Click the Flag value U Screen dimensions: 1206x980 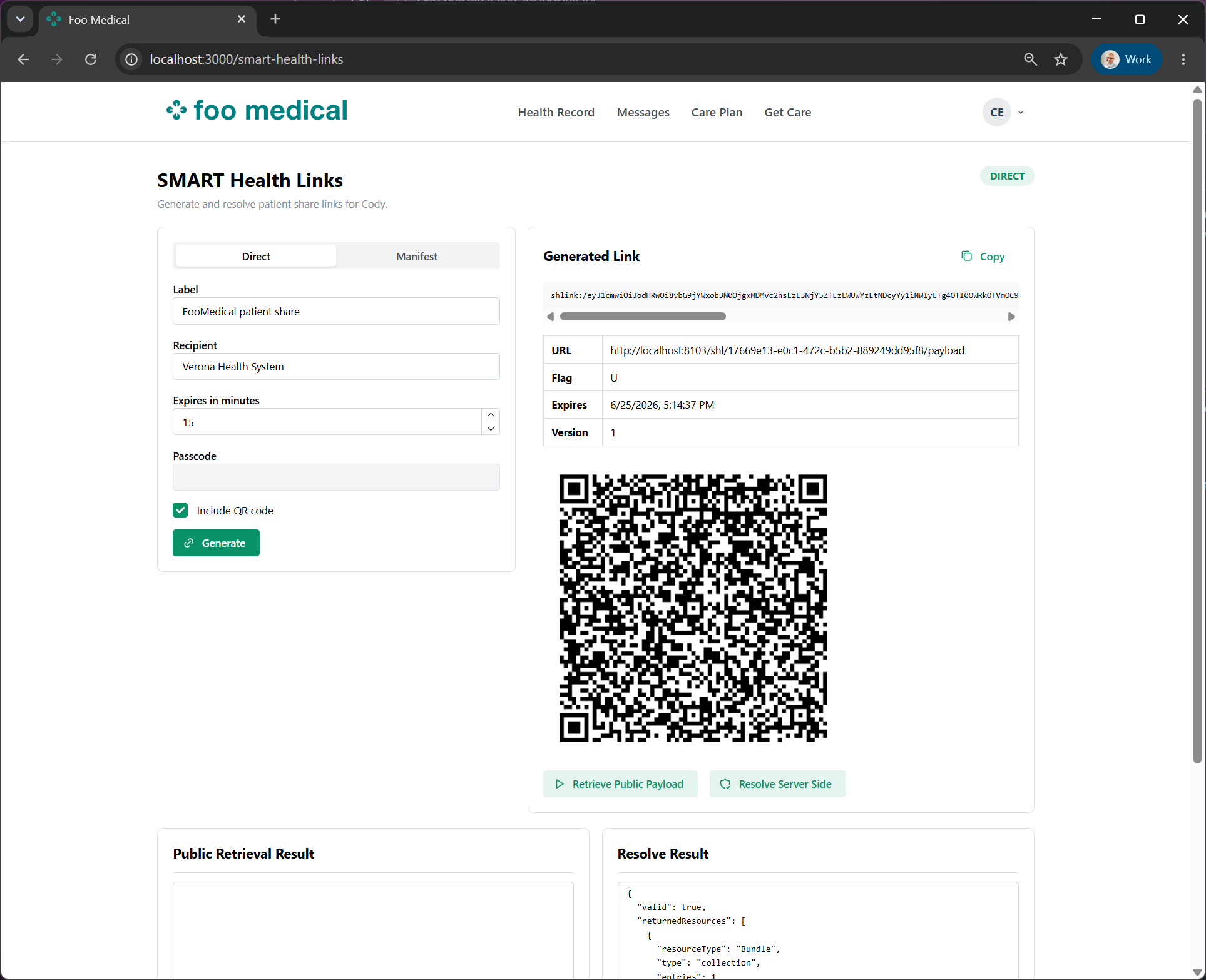pos(614,378)
